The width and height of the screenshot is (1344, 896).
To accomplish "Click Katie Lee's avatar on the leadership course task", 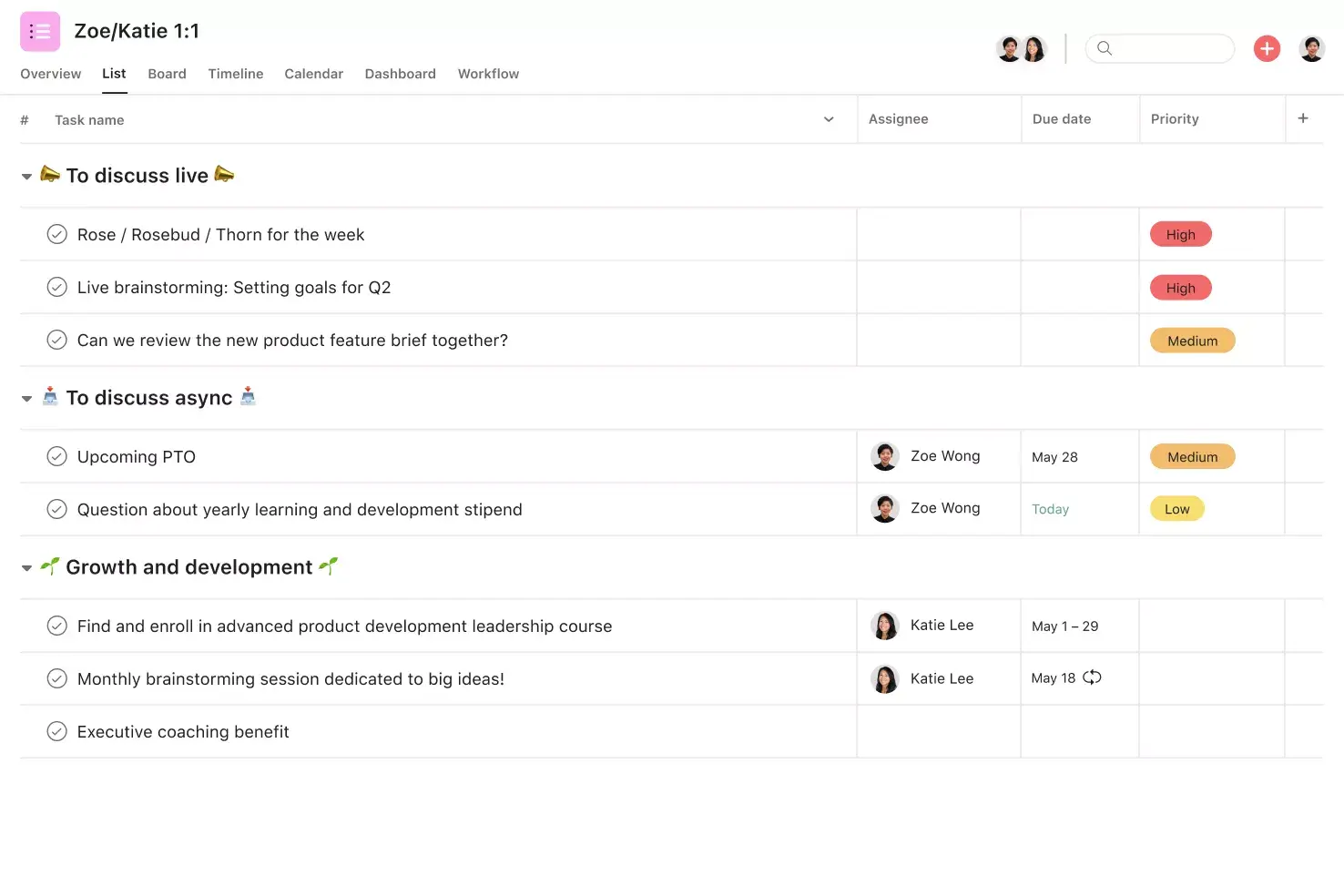I will pyautogui.click(x=884, y=626).
